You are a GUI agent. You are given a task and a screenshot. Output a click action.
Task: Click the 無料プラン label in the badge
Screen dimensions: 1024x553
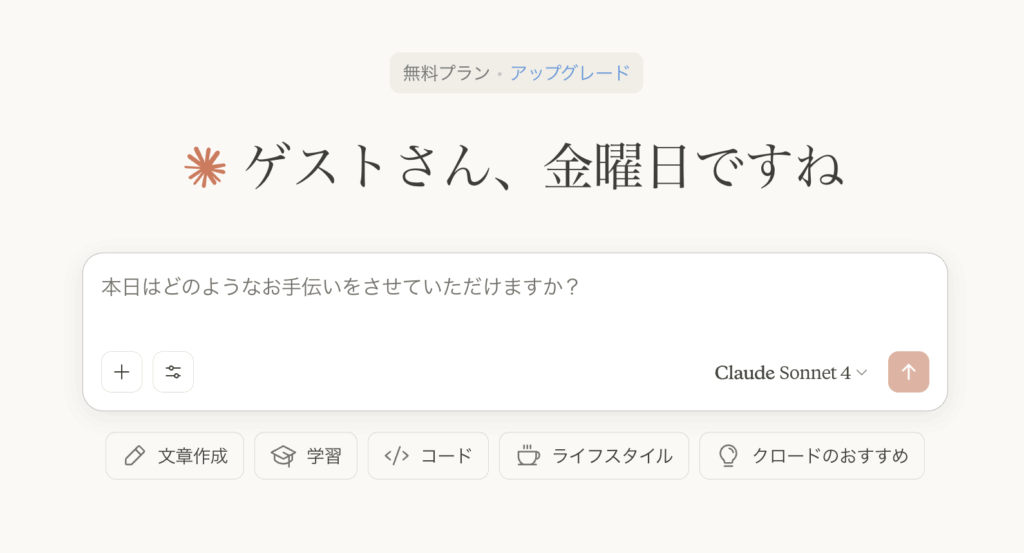tap(446, 72)
